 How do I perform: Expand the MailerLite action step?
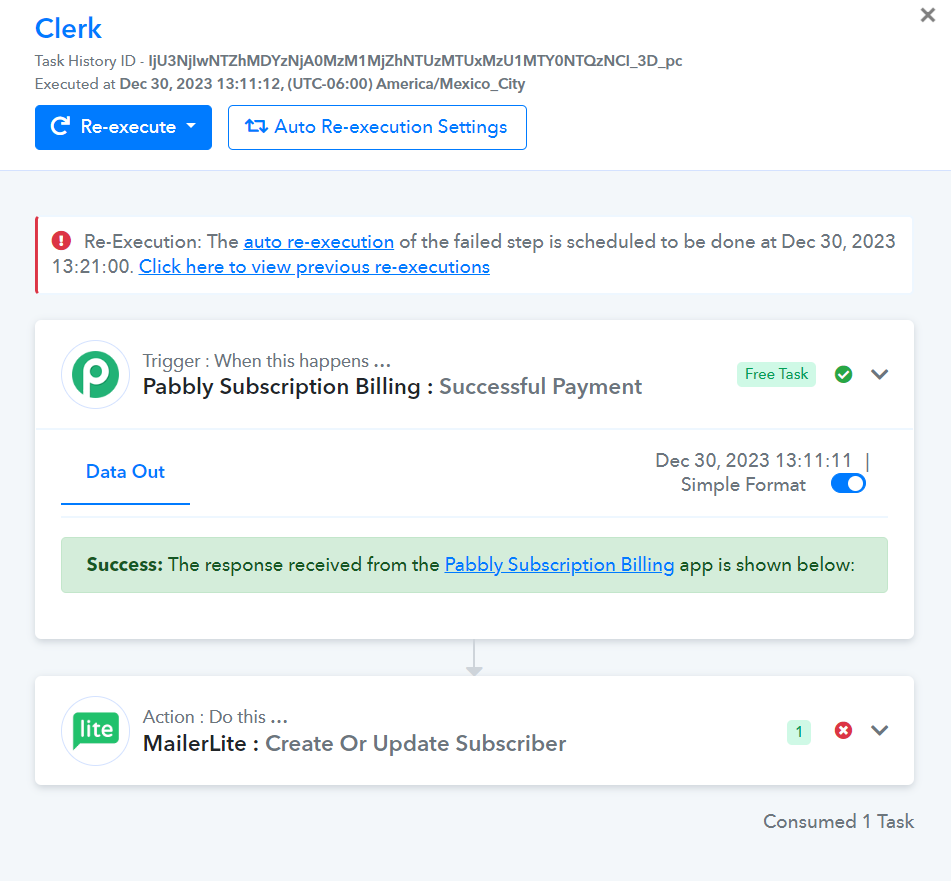[879, 731]
